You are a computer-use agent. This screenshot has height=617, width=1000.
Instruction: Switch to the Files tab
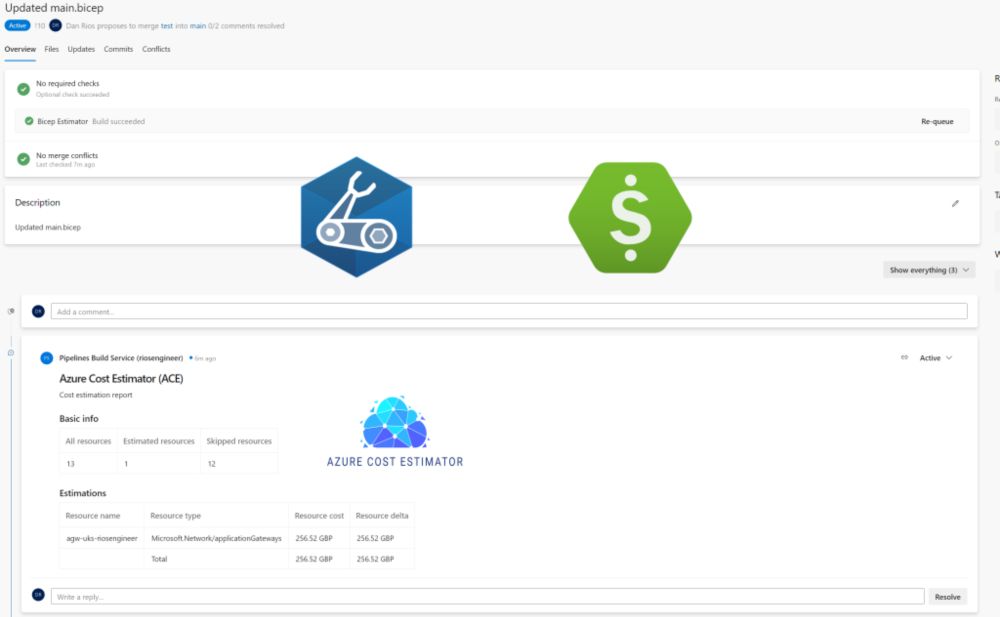pos(52,49)
